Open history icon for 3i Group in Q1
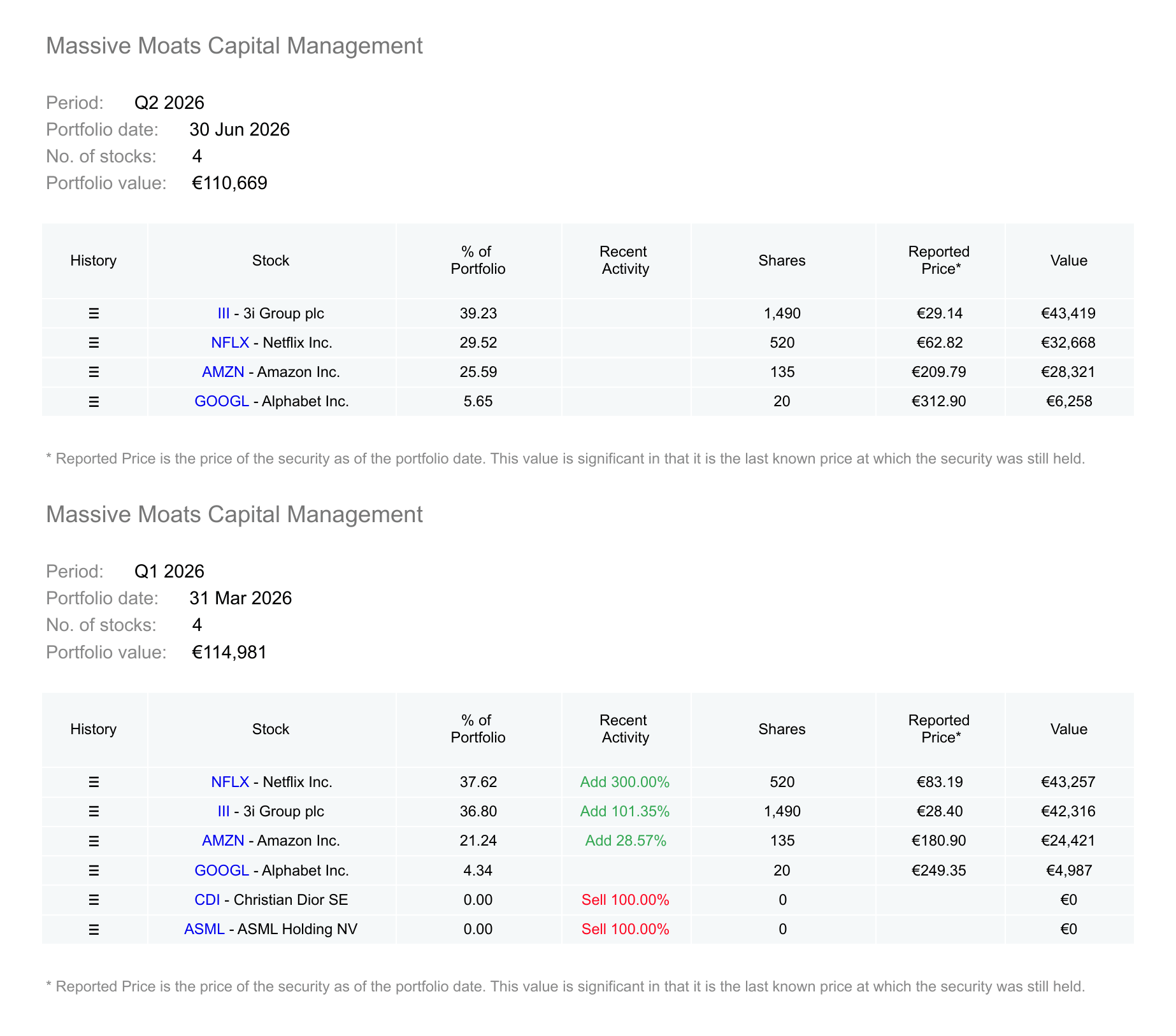 pyautogui.click(x=94, y=811)
